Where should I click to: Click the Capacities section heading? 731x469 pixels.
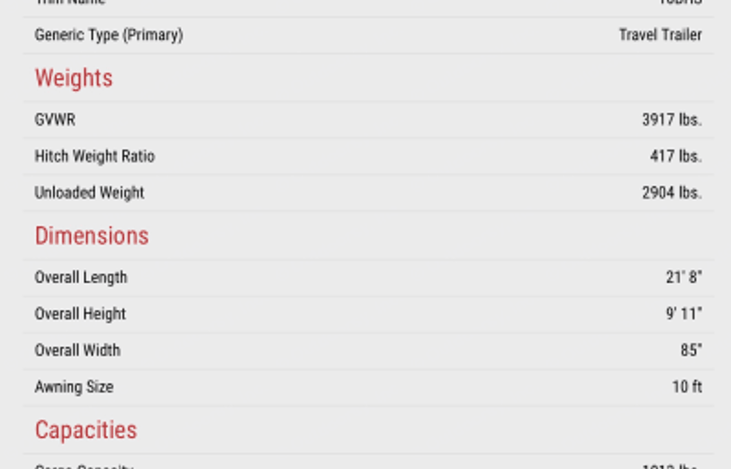click(x=85, y=430)
